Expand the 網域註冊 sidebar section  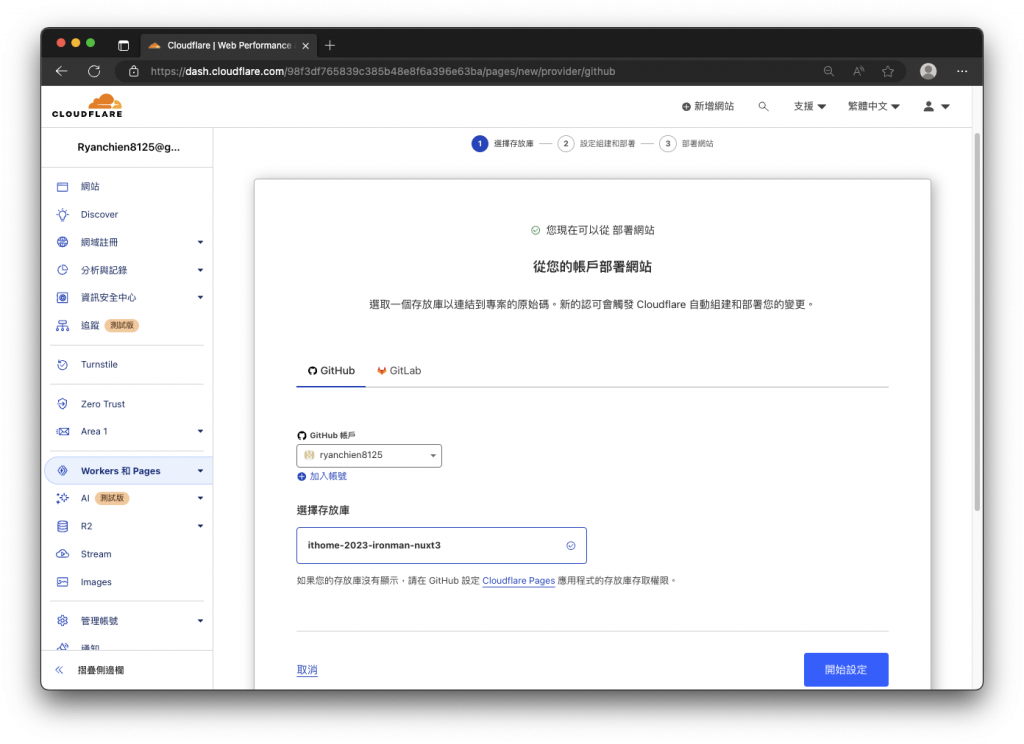pyautogui.click(x=200, y=242)
